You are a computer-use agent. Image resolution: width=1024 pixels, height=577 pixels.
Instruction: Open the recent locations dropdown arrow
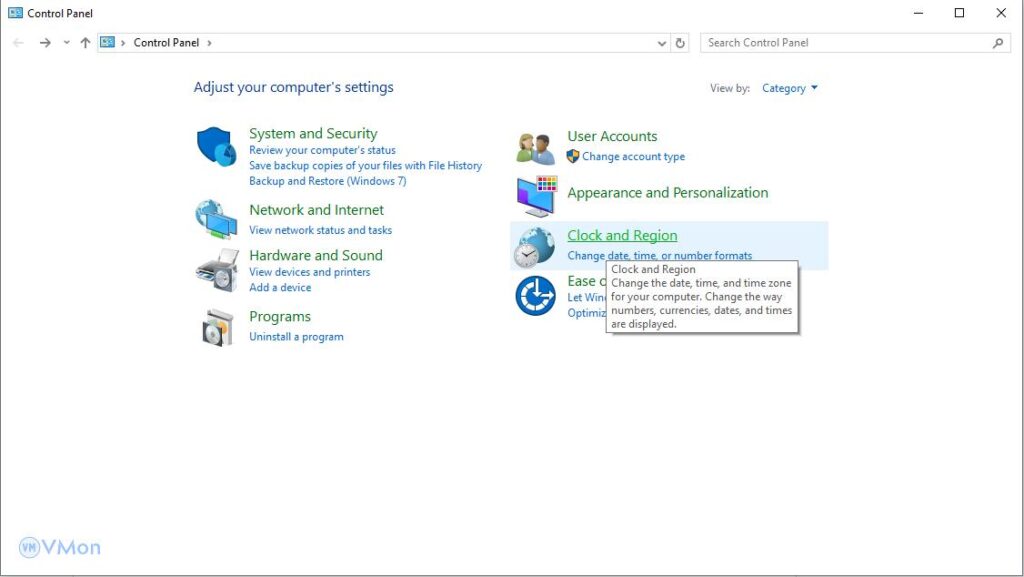(67, 43)
